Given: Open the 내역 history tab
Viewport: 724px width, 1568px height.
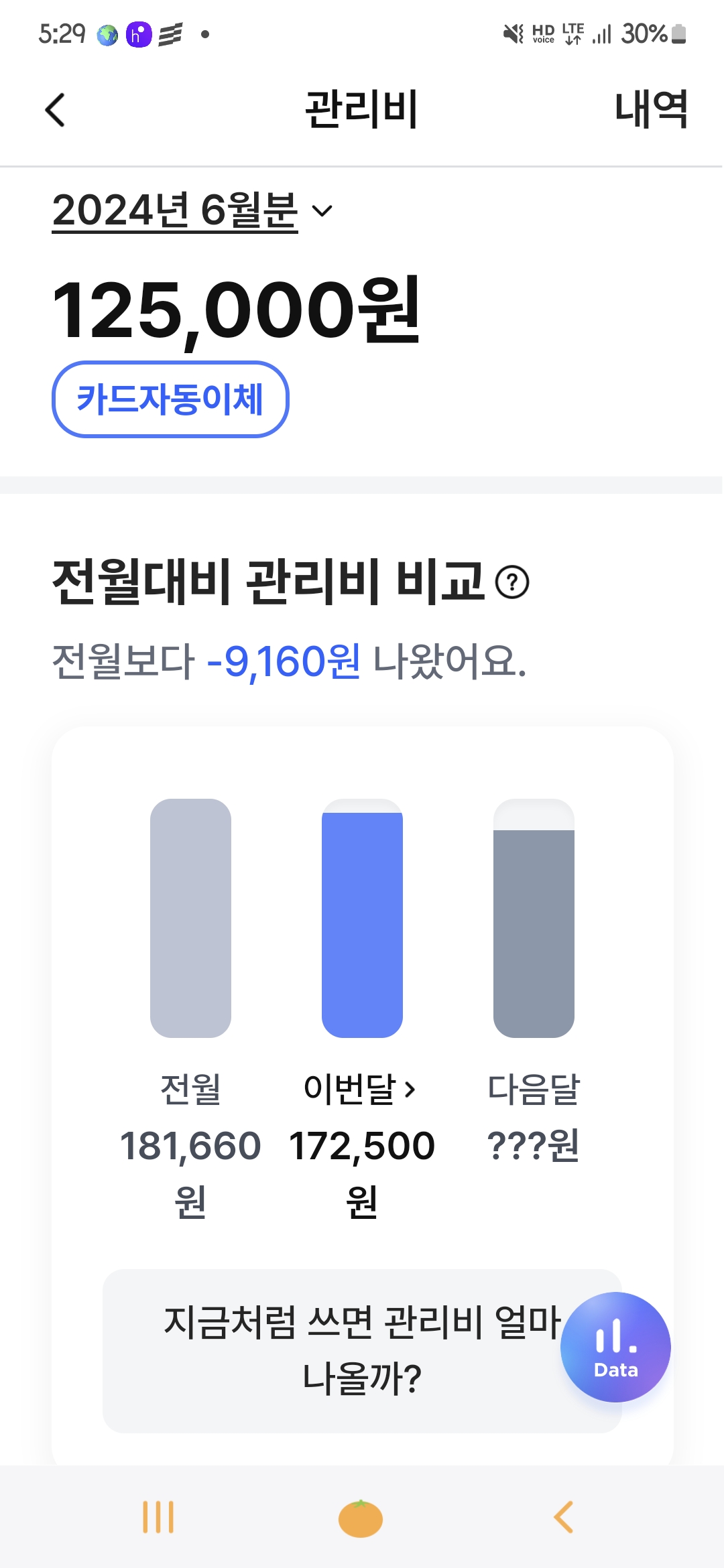Looking at the screenshot, I should tap(650, 110).
